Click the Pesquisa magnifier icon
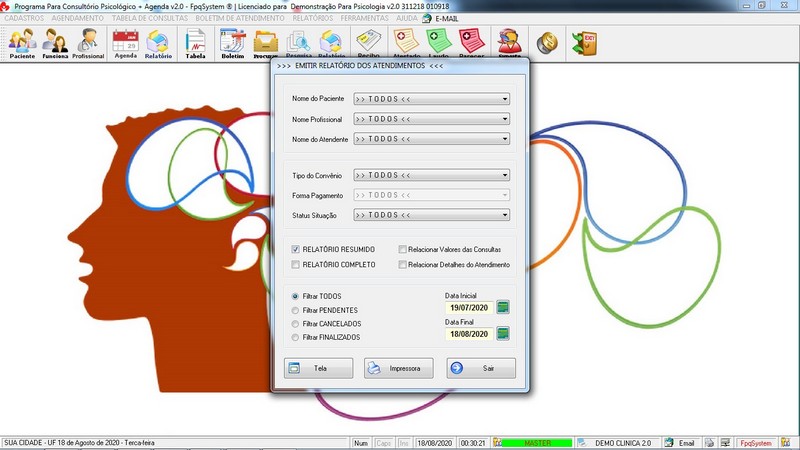This screenshot has width=800, height=450. [298, 43]
